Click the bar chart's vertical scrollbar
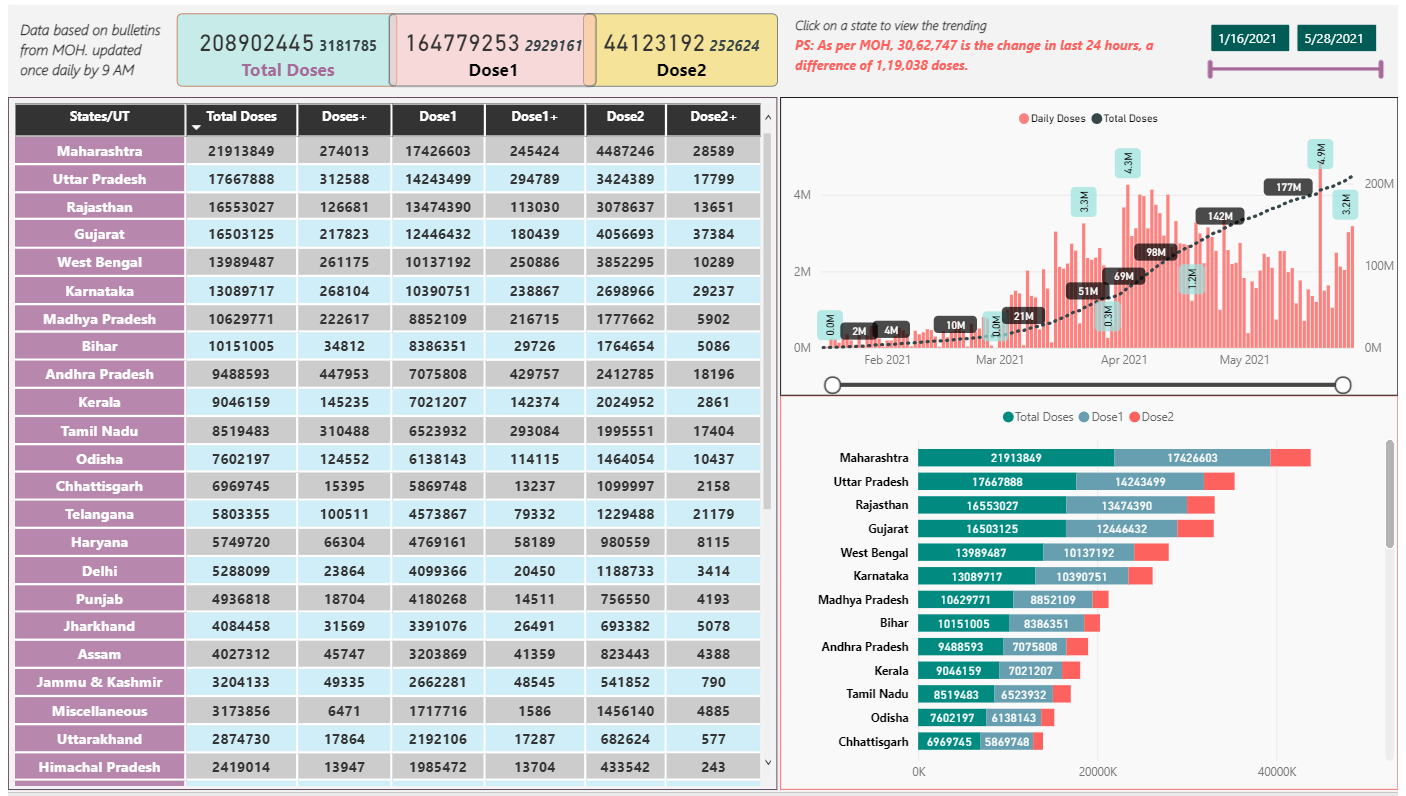Screen dimensions: 1406x796 pyautogui.click(x=1390, y=493)
